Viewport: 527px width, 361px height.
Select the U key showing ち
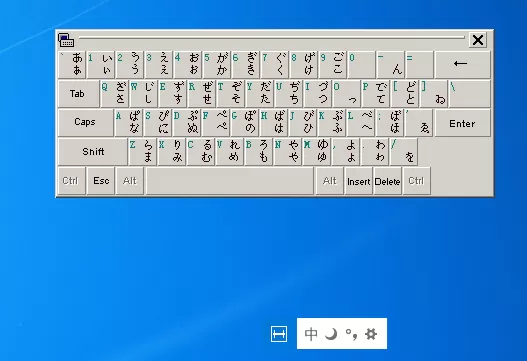click(288, 93)
